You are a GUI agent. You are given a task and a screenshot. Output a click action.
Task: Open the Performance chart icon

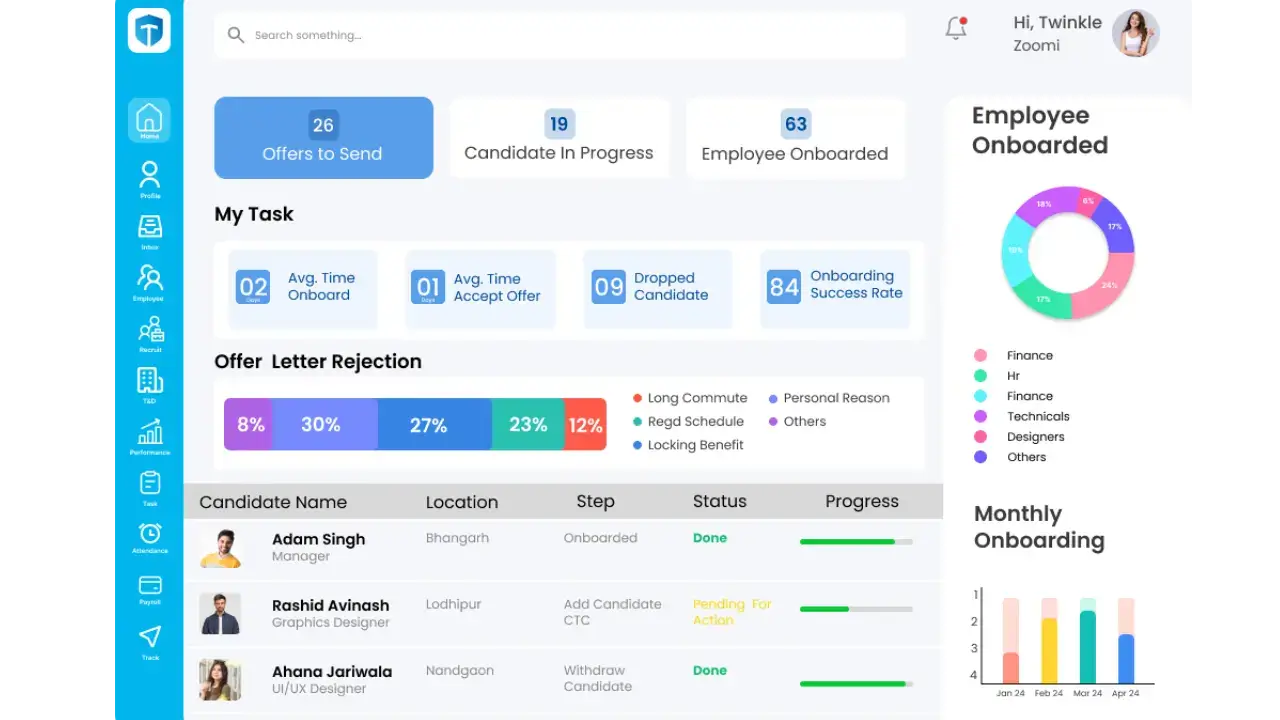click(148, 433)
